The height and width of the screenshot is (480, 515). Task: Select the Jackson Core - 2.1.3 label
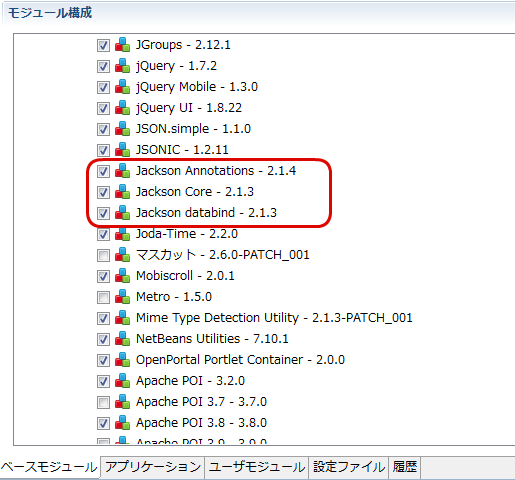pos(195,192)
